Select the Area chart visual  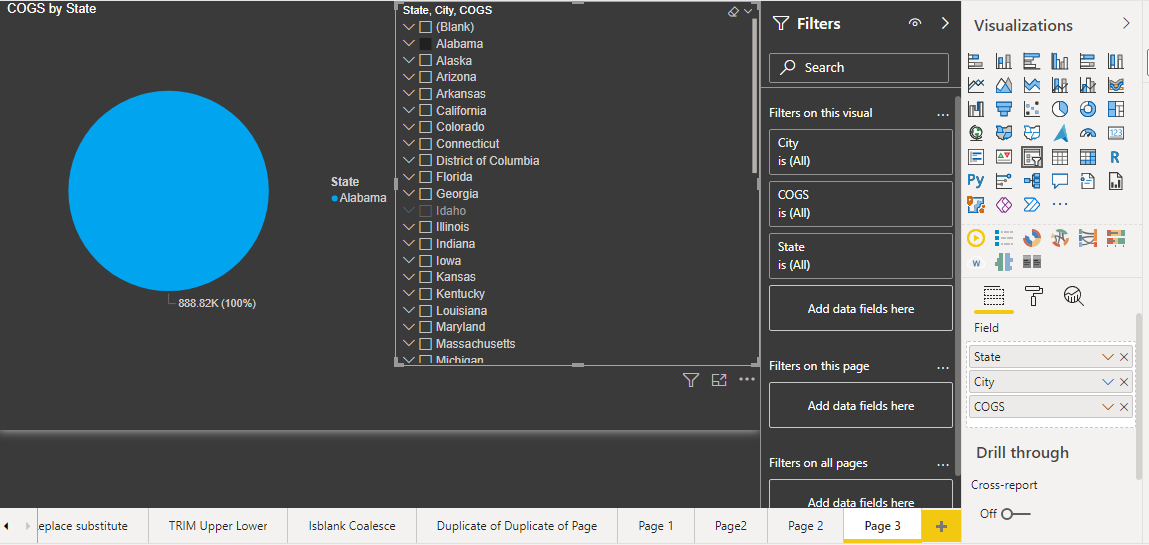(1004, 85)
